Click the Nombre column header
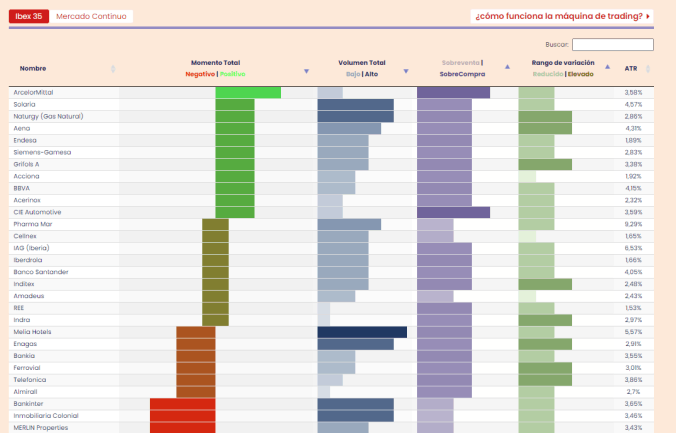 coord(33,69)
